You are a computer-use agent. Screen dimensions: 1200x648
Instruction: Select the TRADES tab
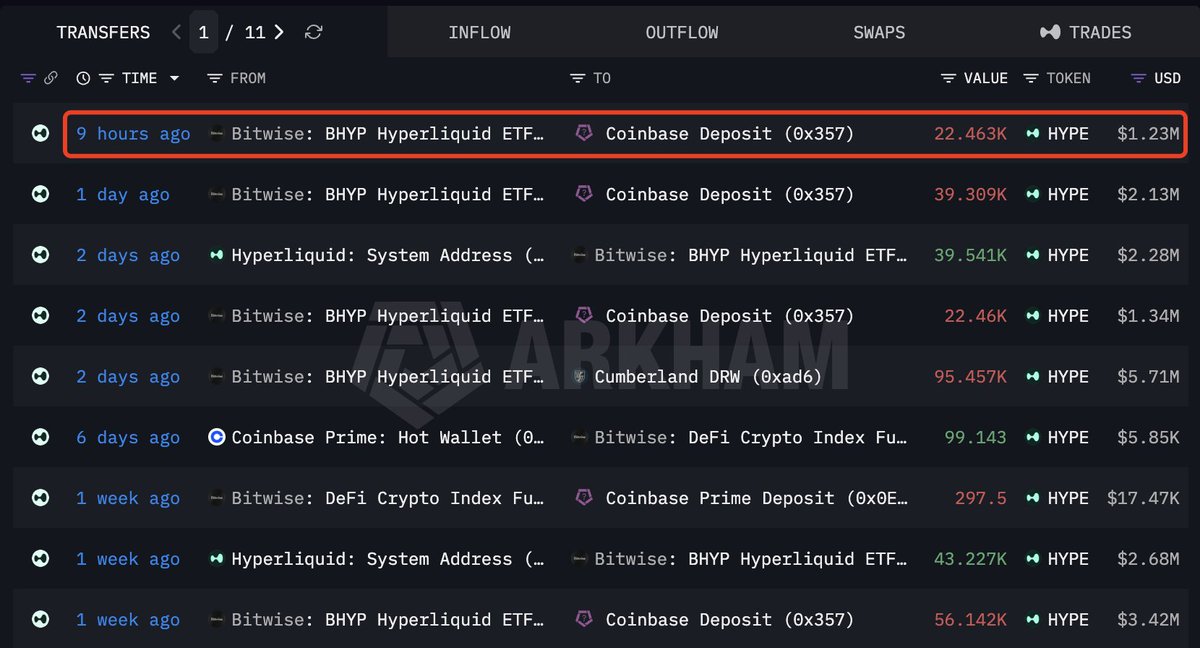(1085, 32)
